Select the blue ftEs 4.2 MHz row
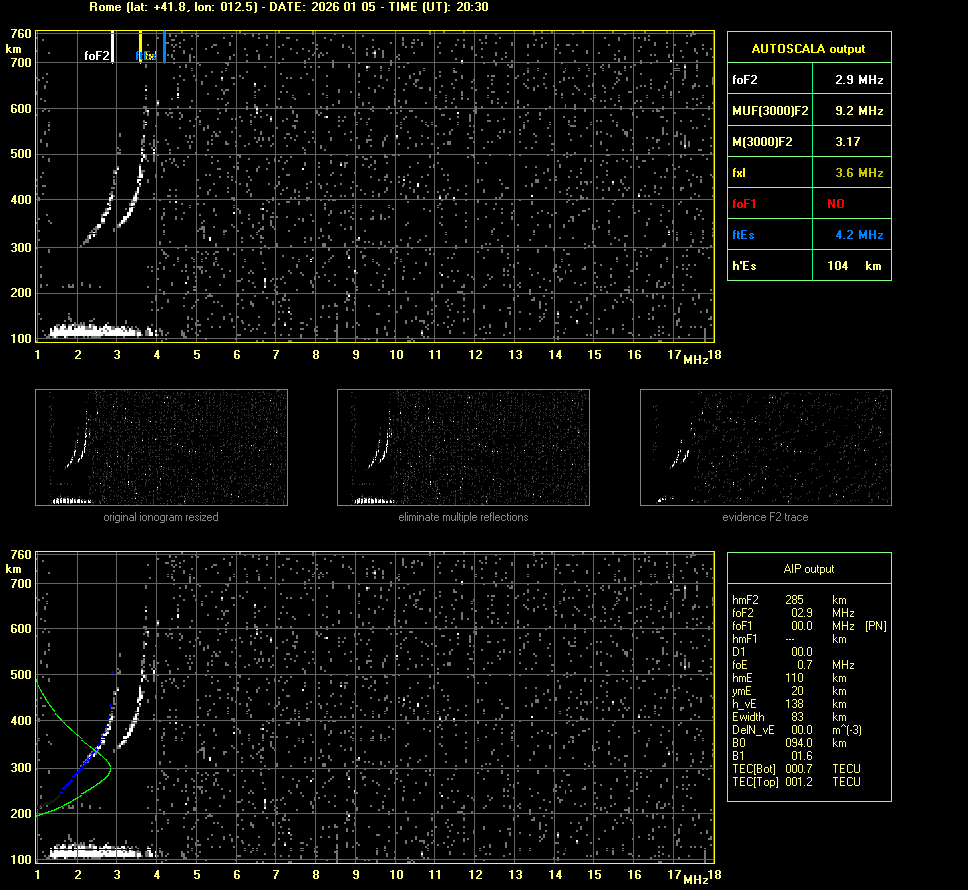968x890 pixels. 808,235
